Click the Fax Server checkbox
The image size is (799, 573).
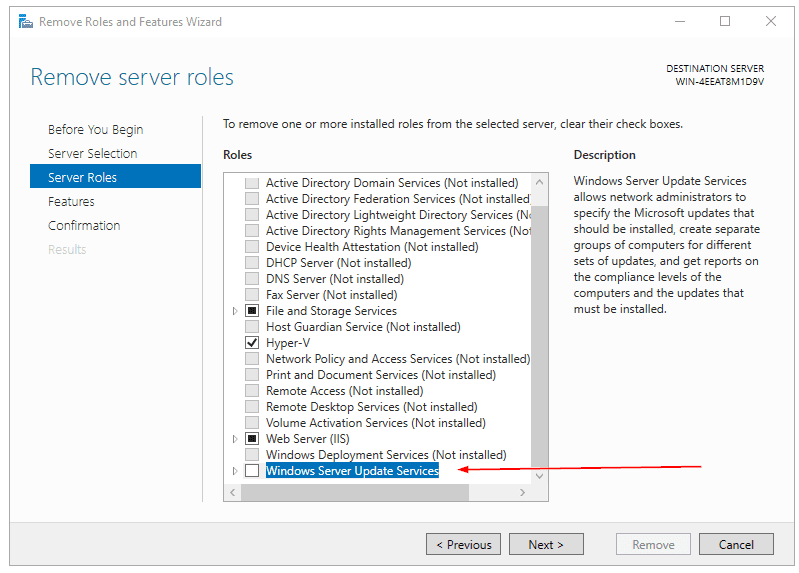click(x=252, y=295)
